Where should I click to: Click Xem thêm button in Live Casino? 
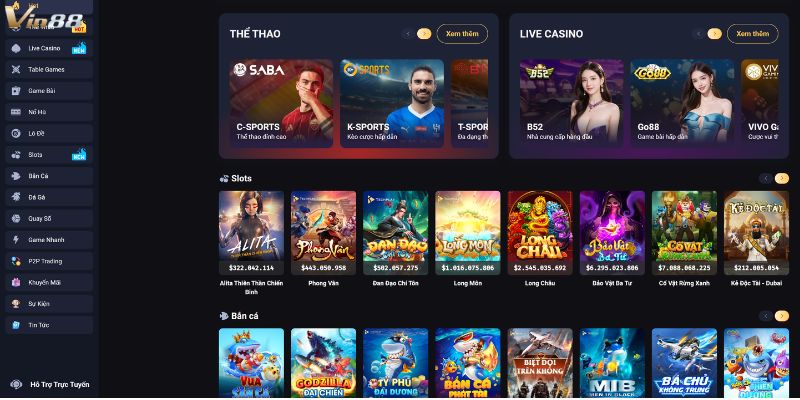click(753, 34)
